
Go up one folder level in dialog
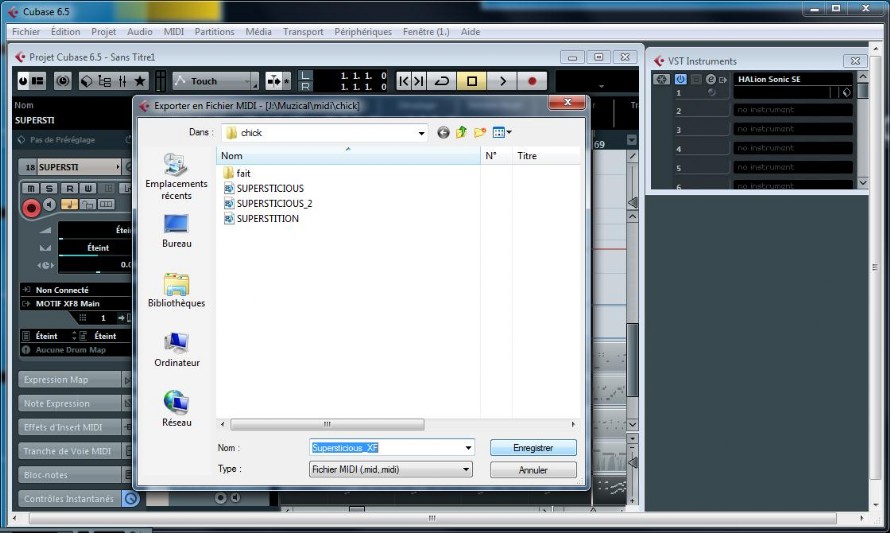(461, 132)
